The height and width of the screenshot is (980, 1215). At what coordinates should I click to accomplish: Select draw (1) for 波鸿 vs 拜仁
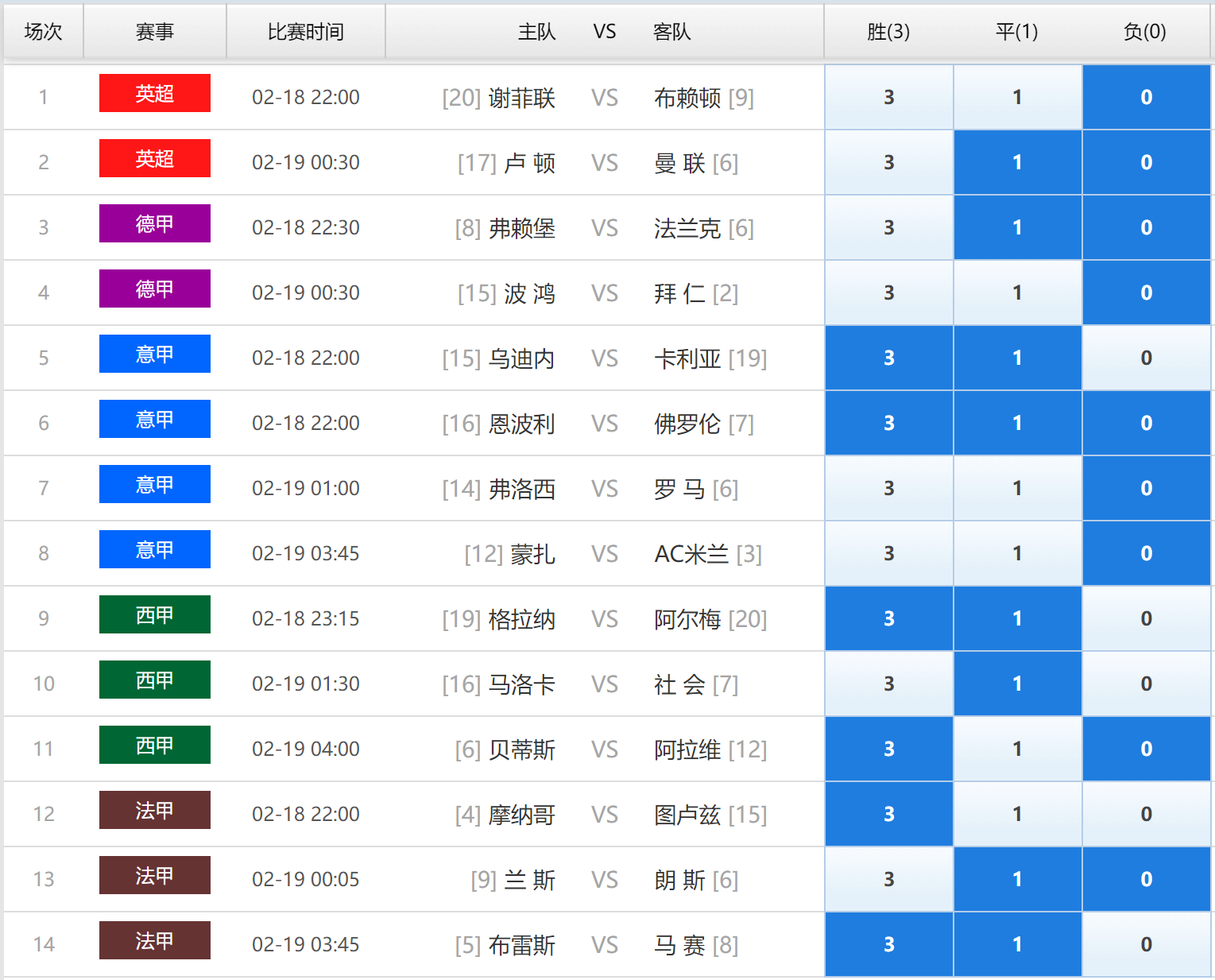pos(1018,292)
